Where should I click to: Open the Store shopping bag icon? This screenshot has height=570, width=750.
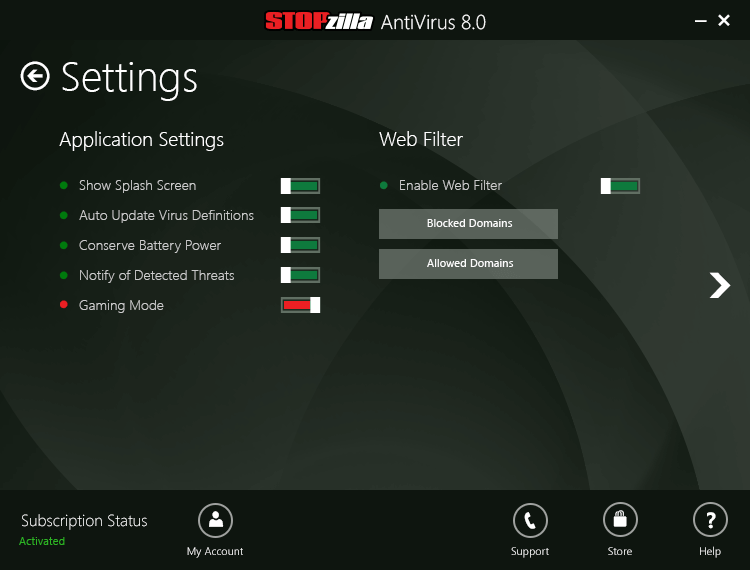[x=620, y=520]
